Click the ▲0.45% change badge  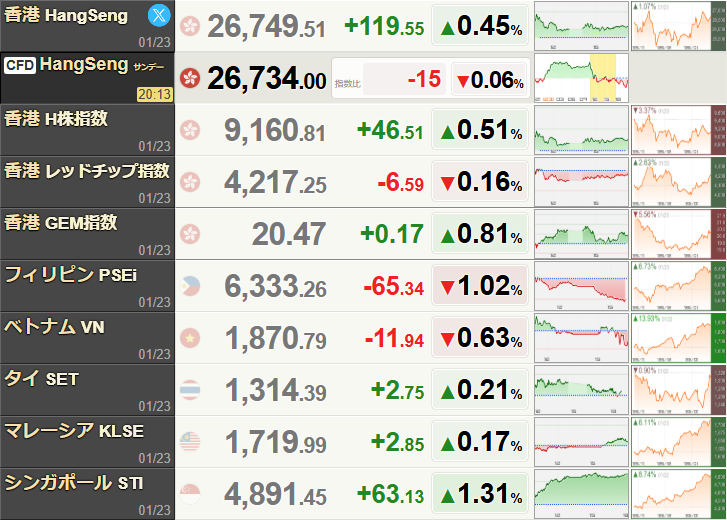pyautogui.click(x=480, y=25)
